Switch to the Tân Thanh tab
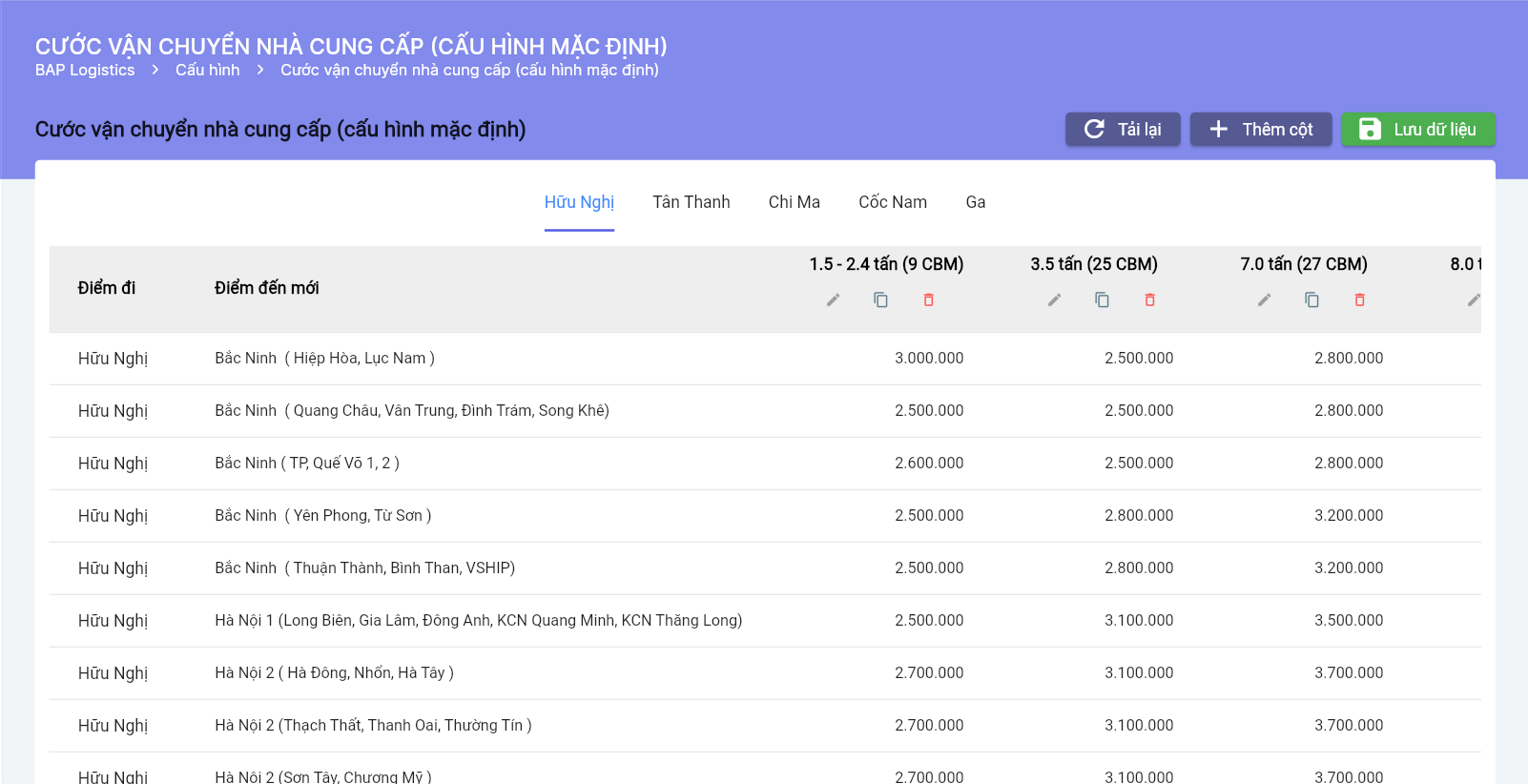This screenshot has height=784, width=1528. click(x=691, y=202)
